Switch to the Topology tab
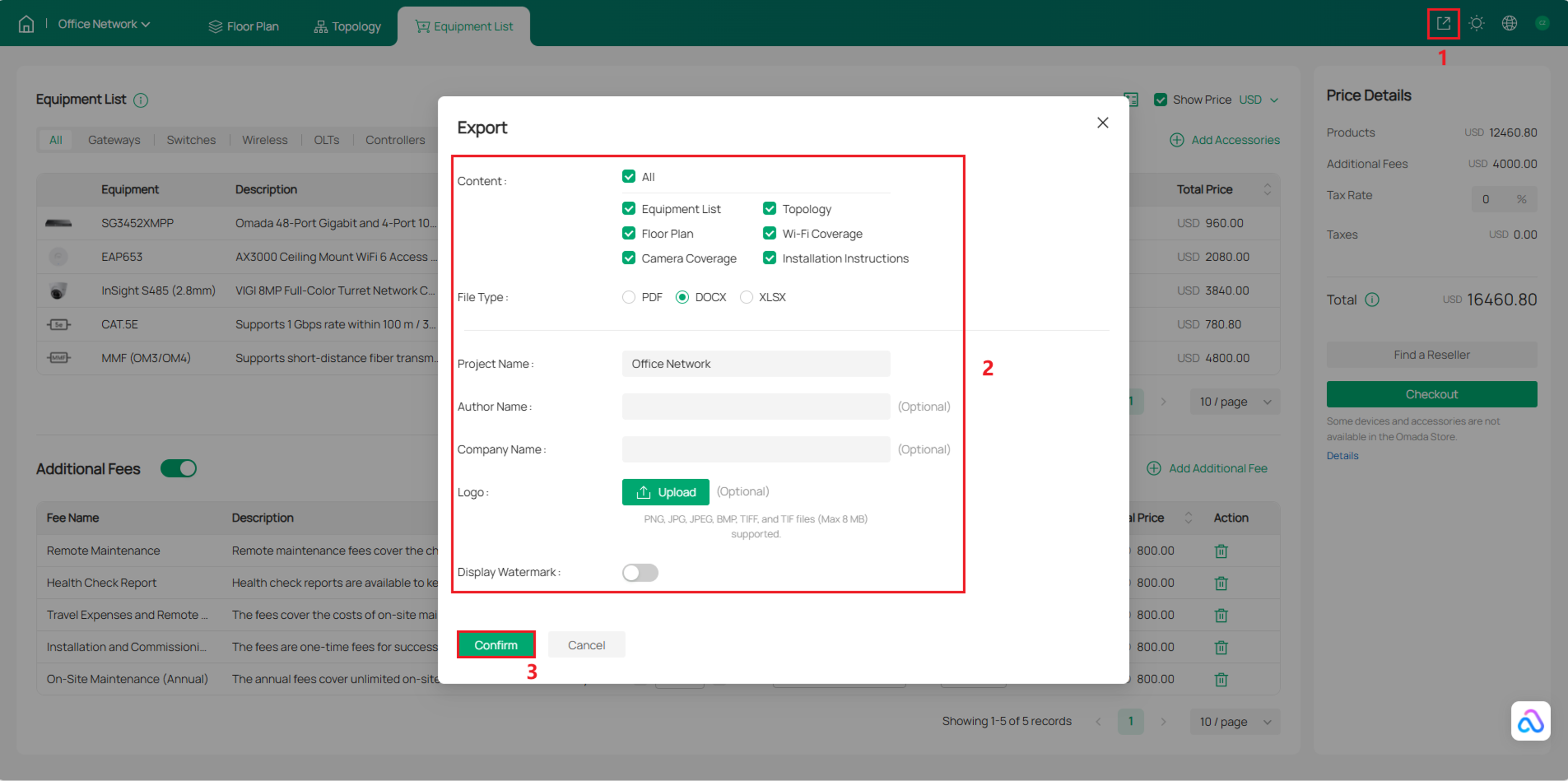This screenshot has width=1568, height=781. [x=347, y=27]
